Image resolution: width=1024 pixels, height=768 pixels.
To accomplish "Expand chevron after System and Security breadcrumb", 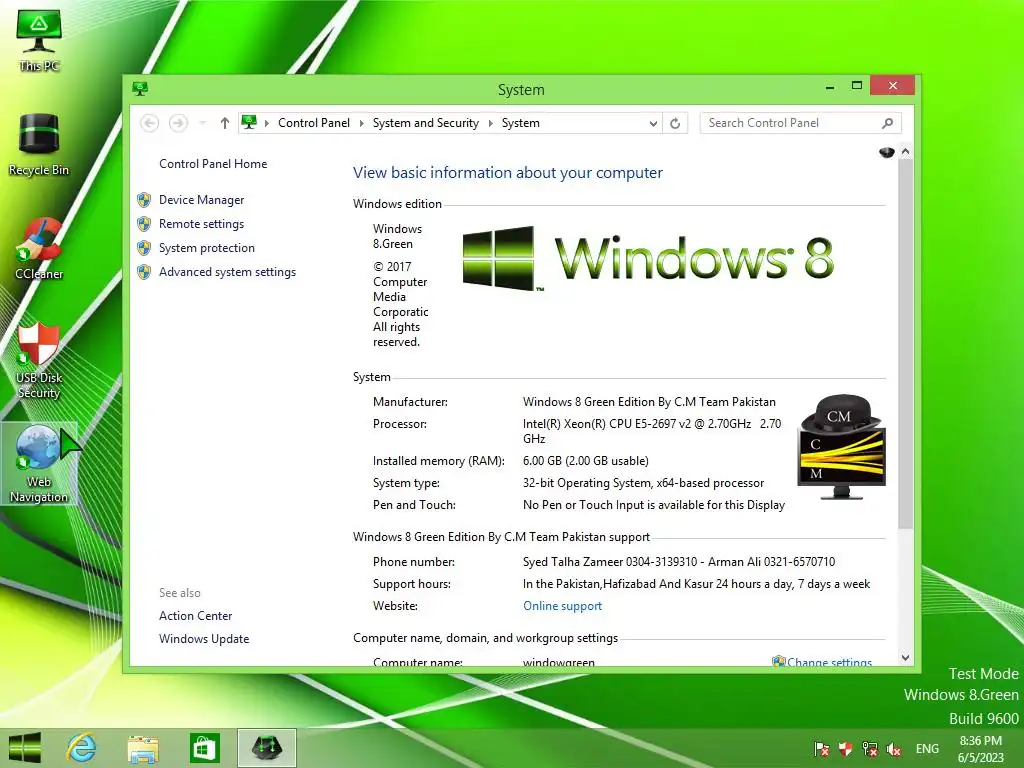I will 490,123.
